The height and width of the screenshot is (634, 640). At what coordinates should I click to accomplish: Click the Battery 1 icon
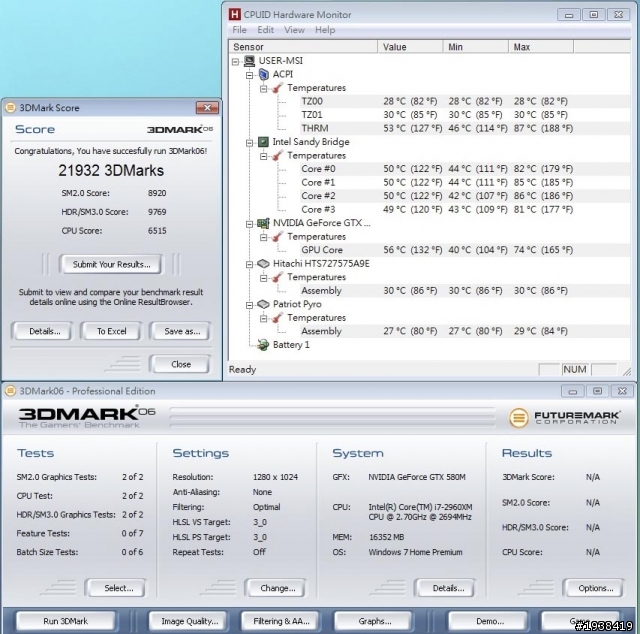click(x=263, y=345)
